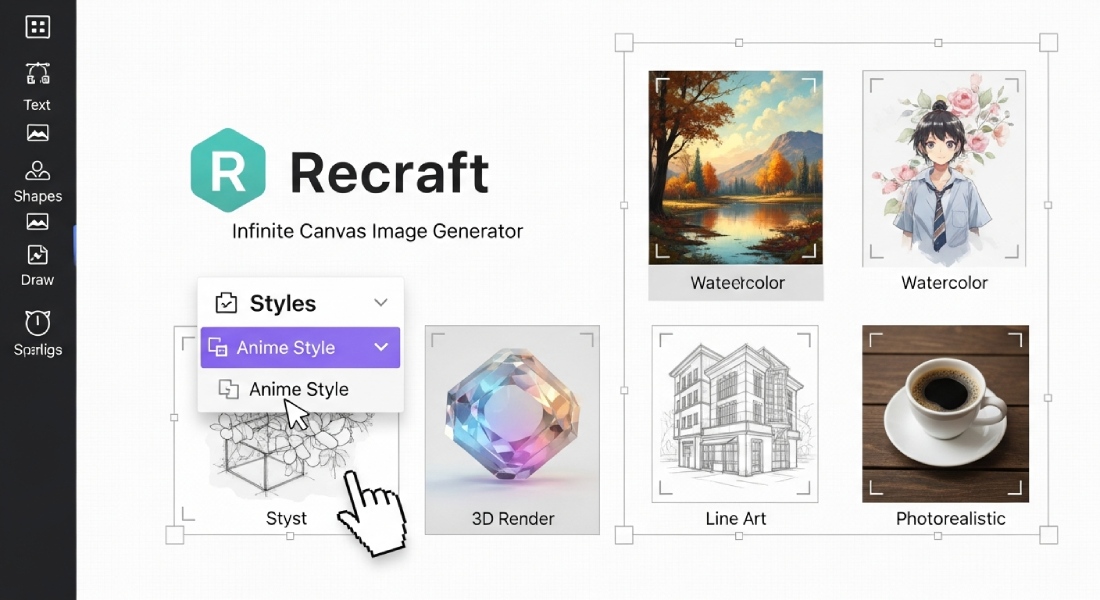Screen dimensions: 1100x600
Task: Select the Draw tool icon
Action: point(37,255)
